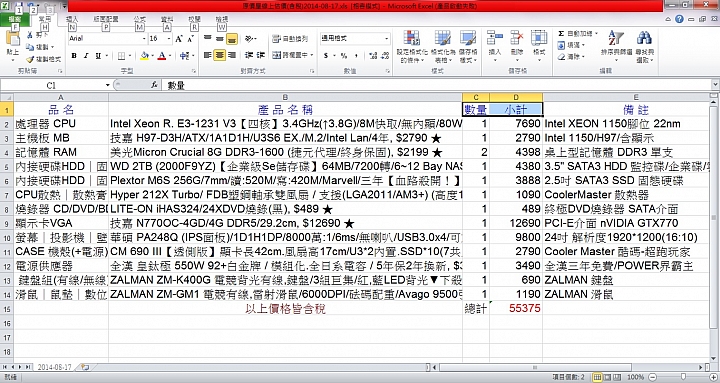Expand the fill color dropdown arrow

click(x=152, y=56)
